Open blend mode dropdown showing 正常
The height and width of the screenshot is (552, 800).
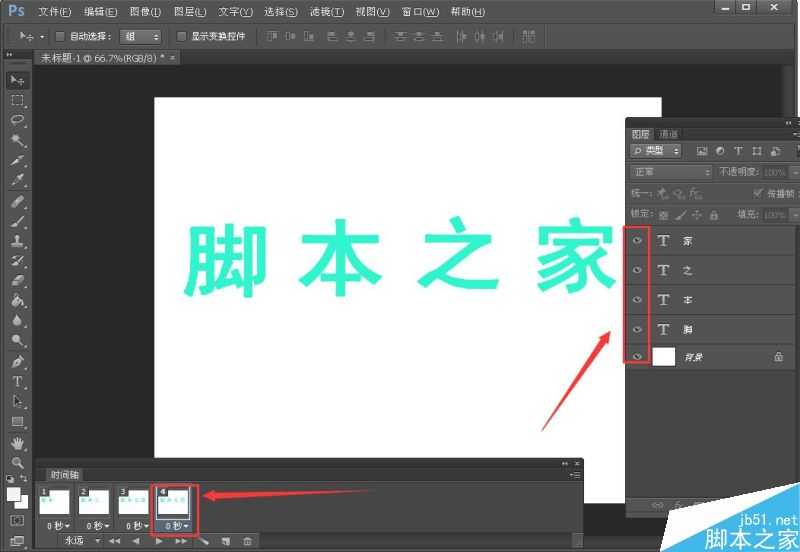point(671,172)
